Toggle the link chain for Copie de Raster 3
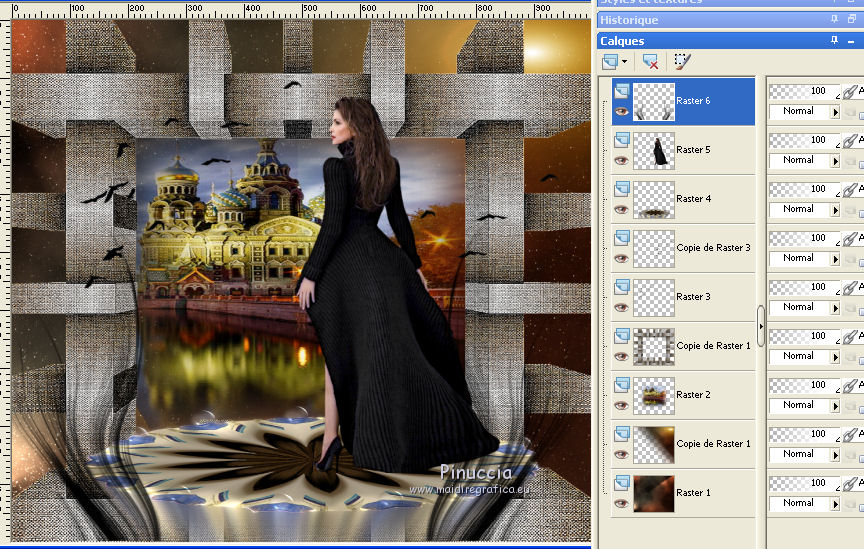This screenshot has width=864, height=549. coord(851,239)
